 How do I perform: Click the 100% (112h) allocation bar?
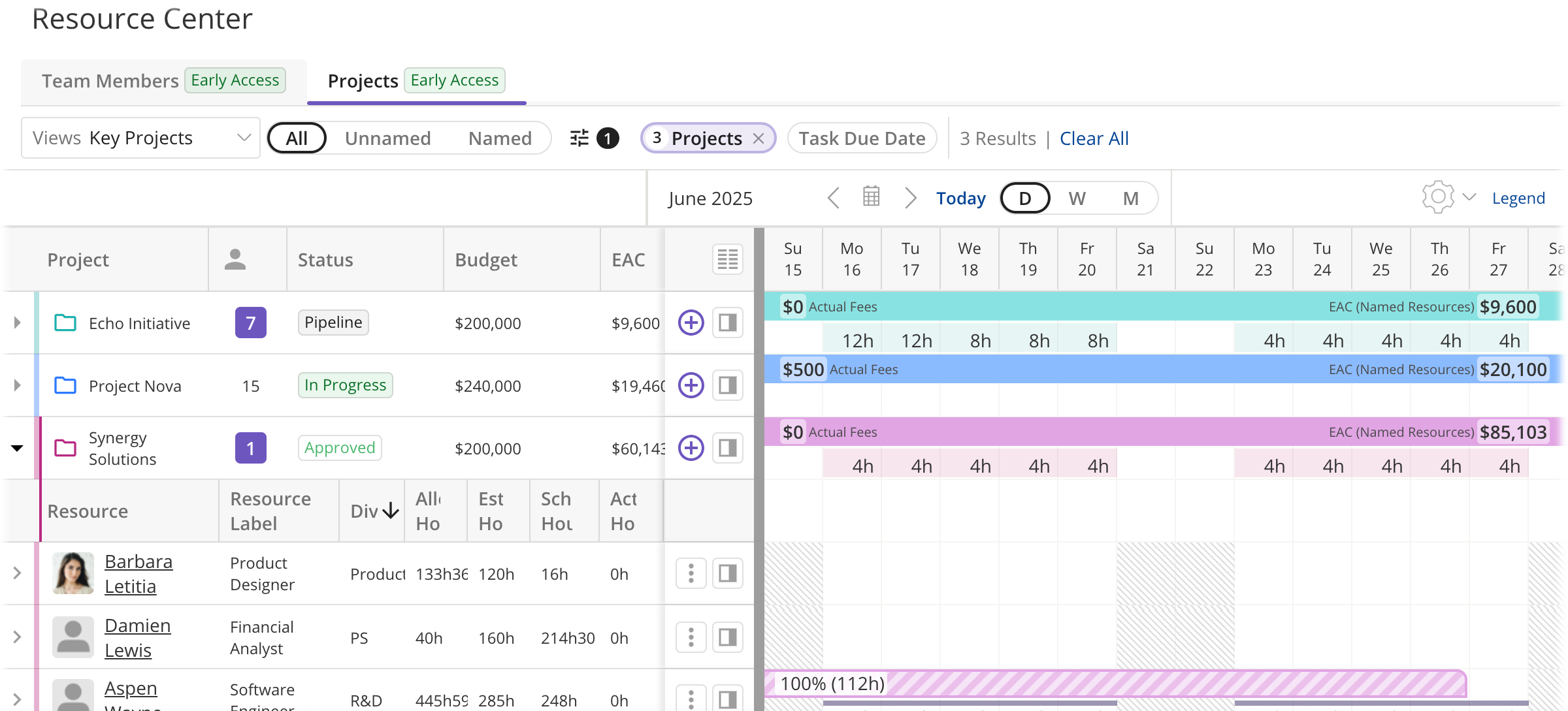pos(1111,684)
